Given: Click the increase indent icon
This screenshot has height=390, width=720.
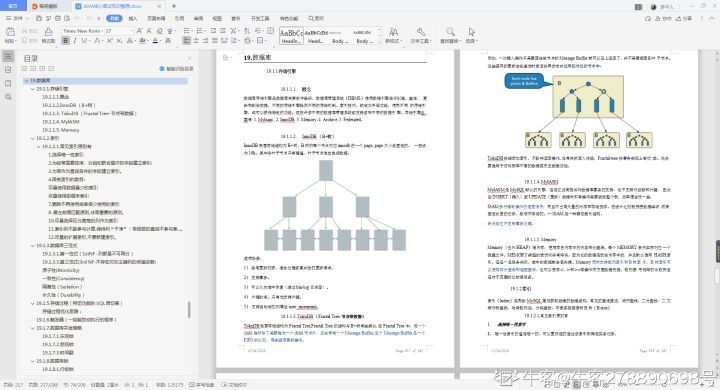Looking at the screenshot, I should pos(223,31).
